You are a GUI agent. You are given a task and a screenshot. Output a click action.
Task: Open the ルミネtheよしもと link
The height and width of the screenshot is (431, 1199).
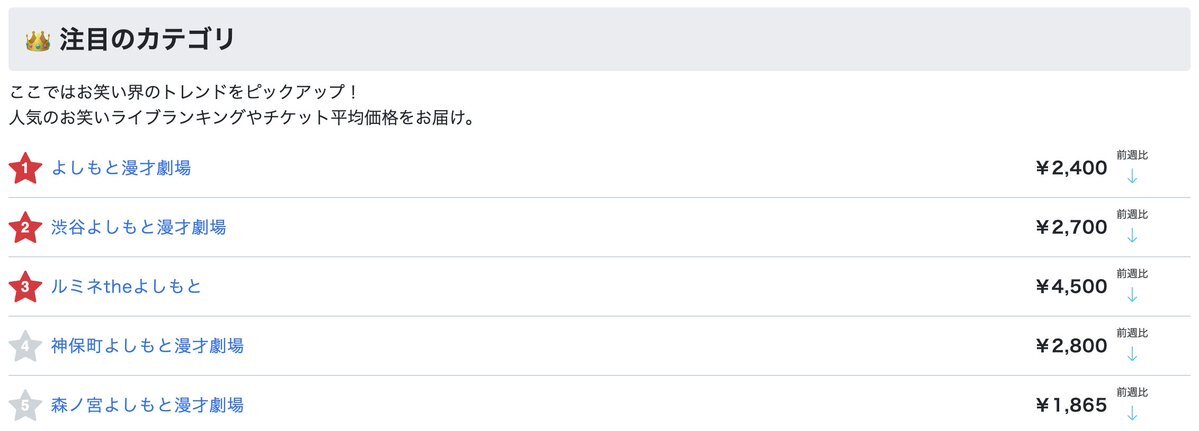126,287
